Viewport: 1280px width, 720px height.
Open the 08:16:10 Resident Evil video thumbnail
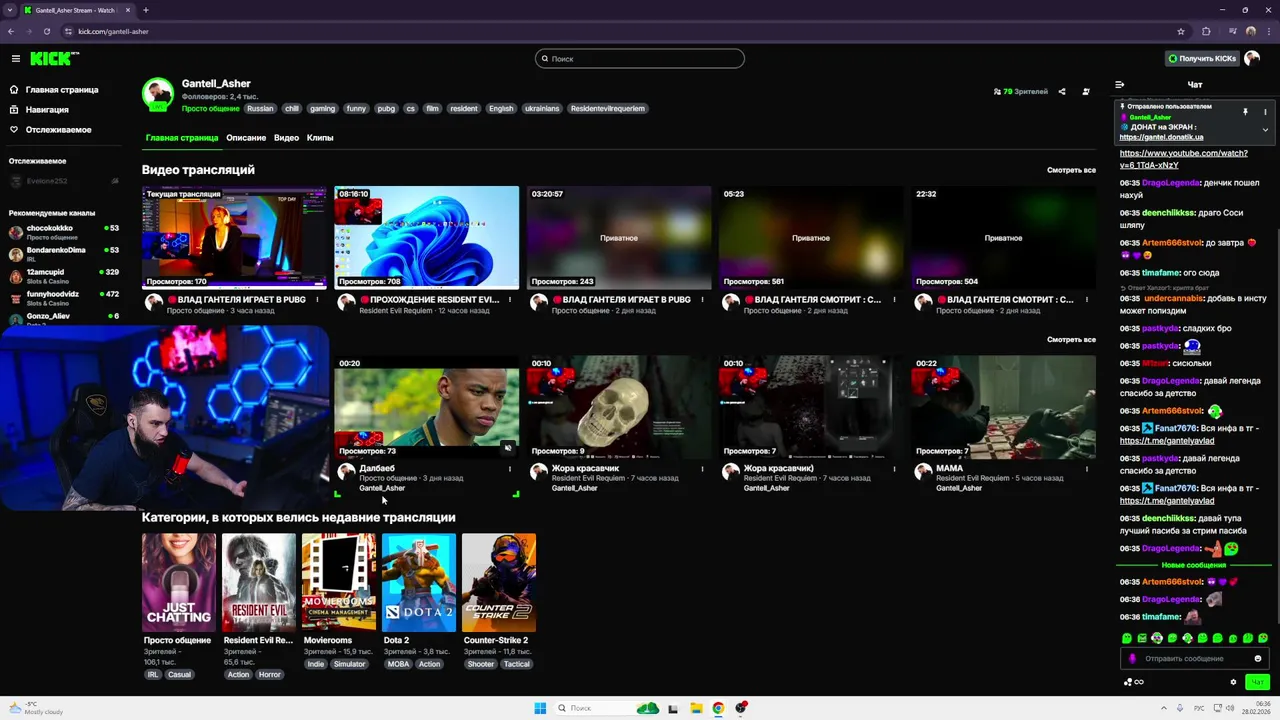click(x=427, y=238)
